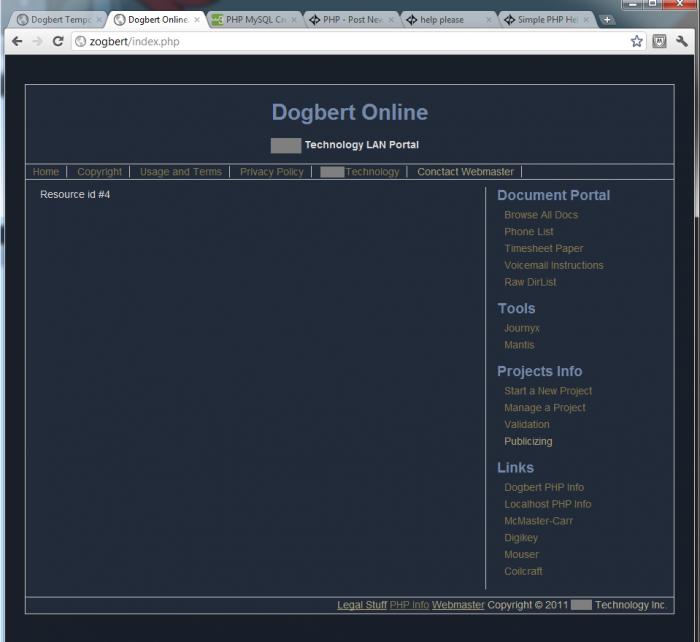Viewport: 700px width, 642px height.
Task: Open Contact Webmaster in the nav bar
Action: click(465, 172)
